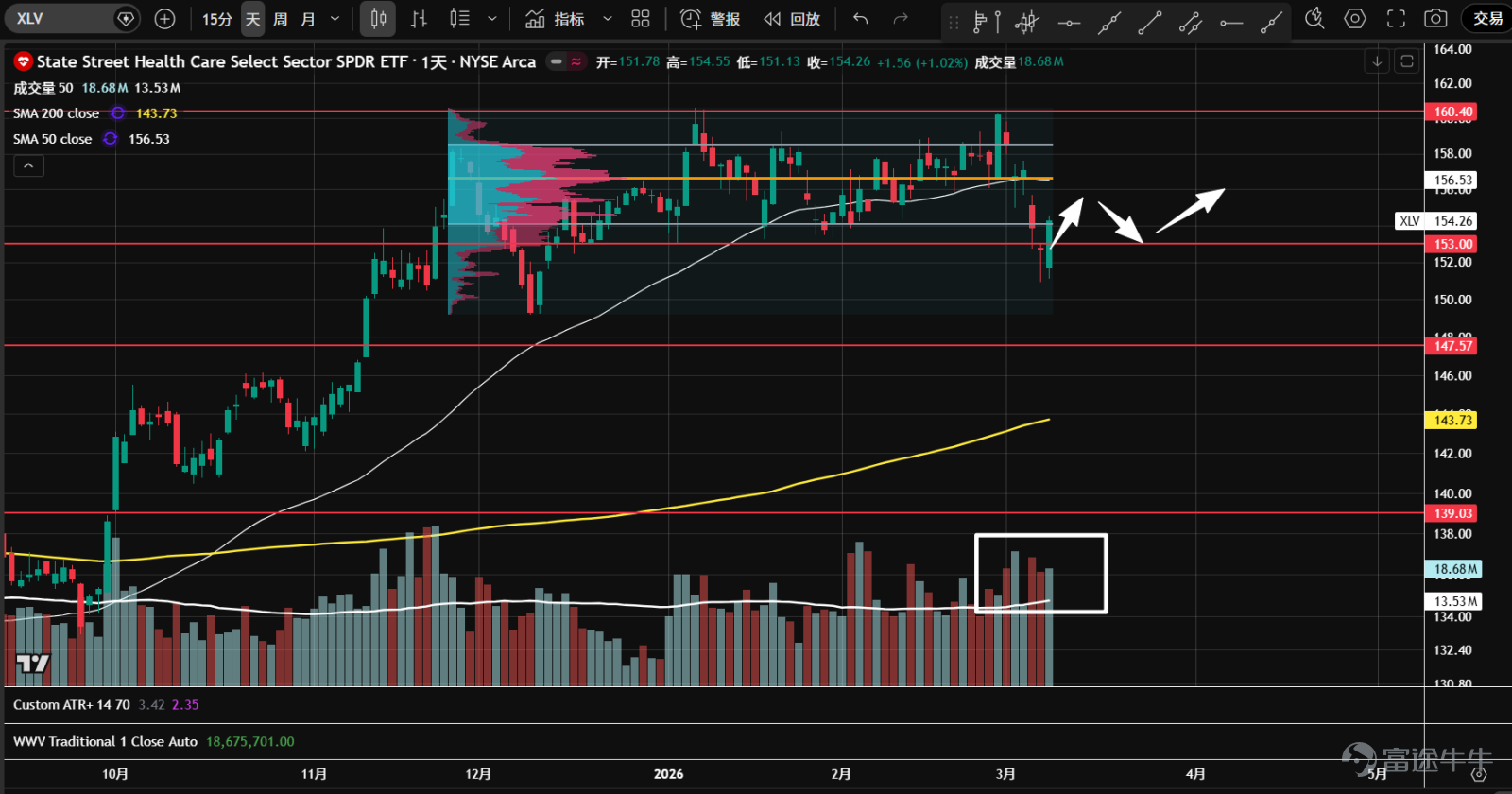Image resolution: width=1512 pixels, height=794 pixels.
Task: Click the purple icon next to SMA 200 close
Action: (x=117, y=113)
